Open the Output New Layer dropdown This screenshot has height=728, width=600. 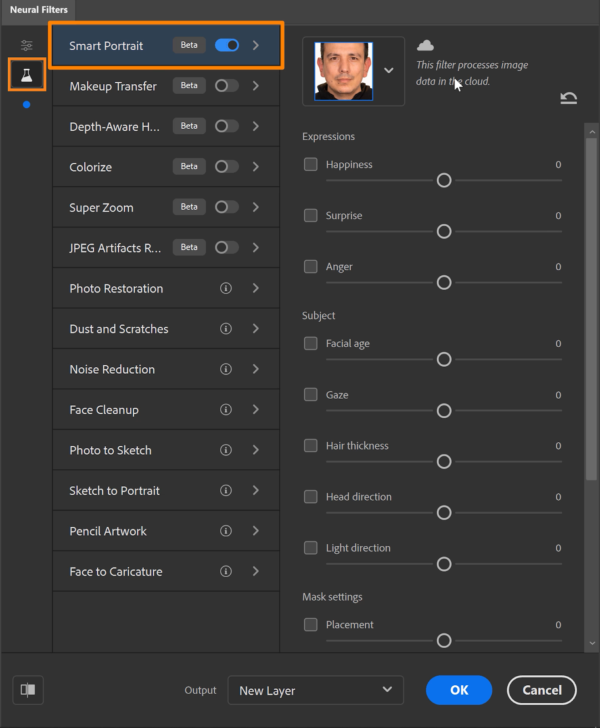(x=315, y=690)
